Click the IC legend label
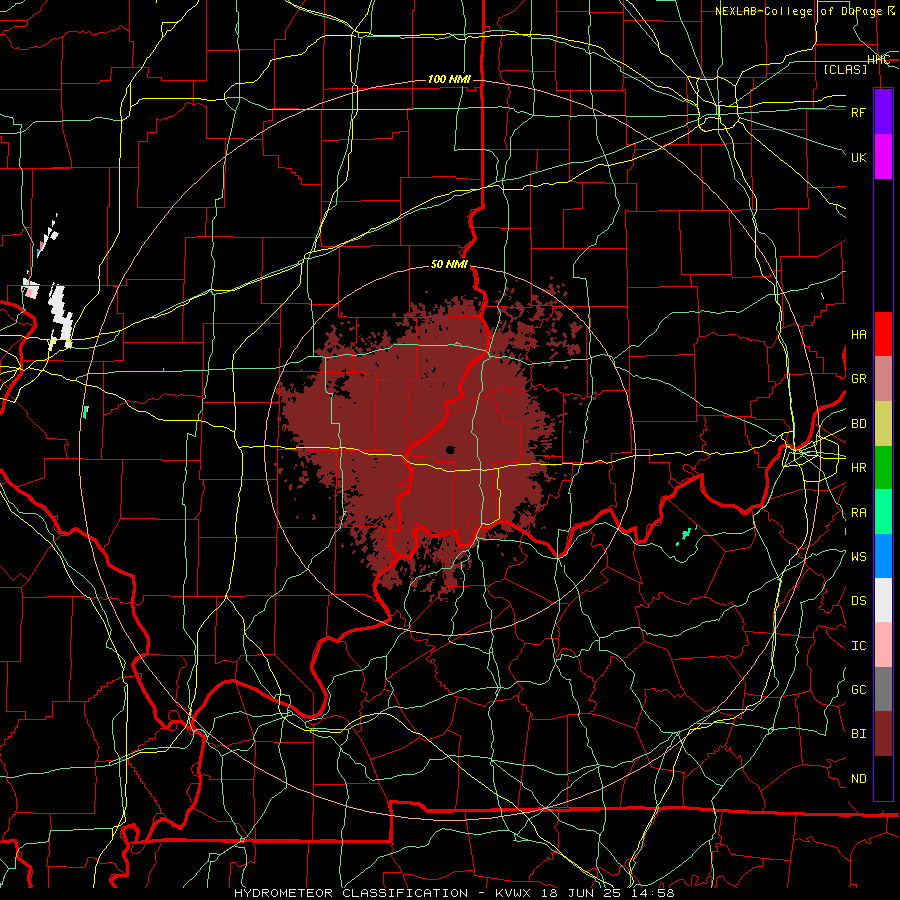Viewport: 900px width, 900px height. (858, 646)
